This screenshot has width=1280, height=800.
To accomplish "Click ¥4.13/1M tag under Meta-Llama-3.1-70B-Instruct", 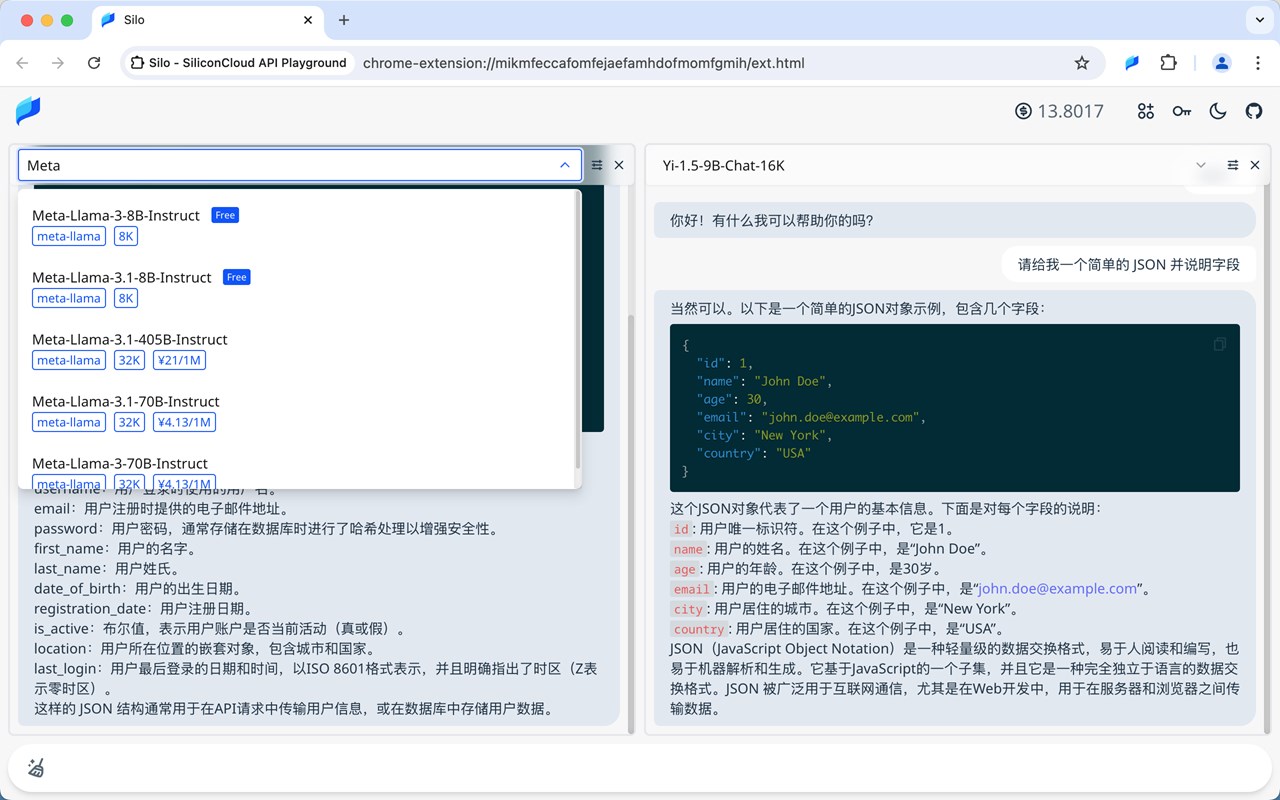I will [184, 422].
